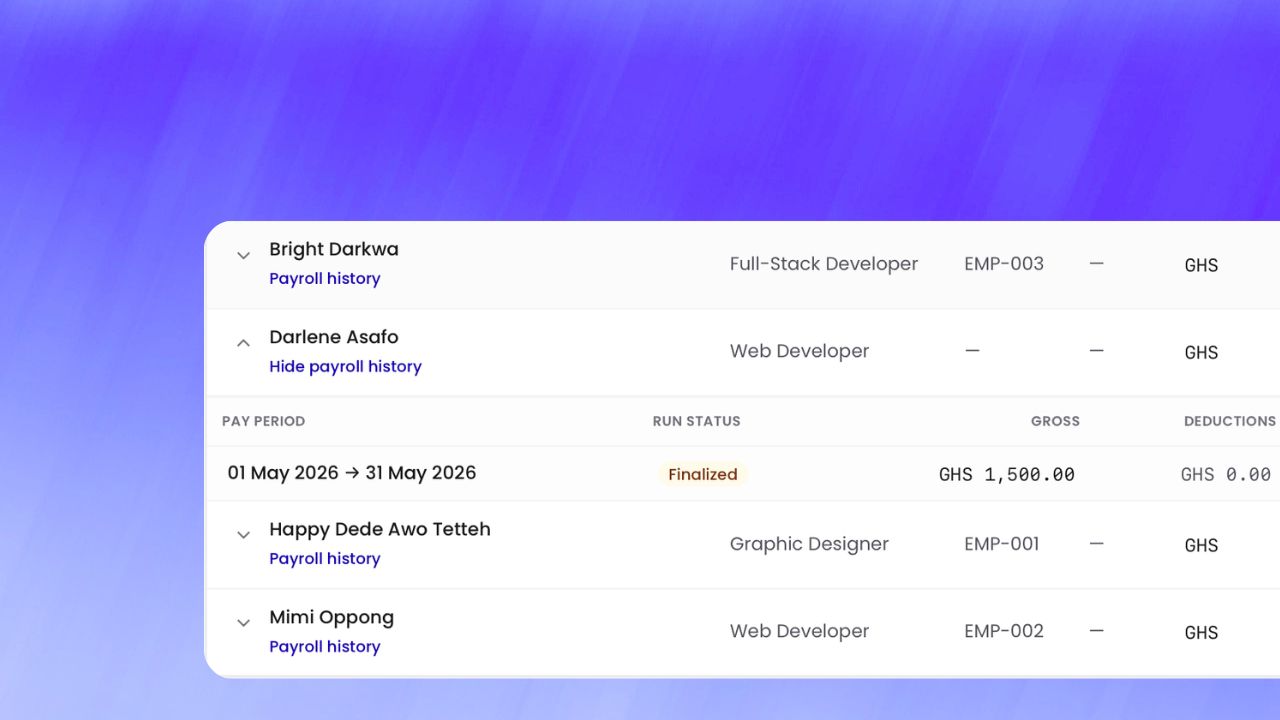Click employee ID EMP-003
The height and width of the screenshot is (720, 1280).
1004,264
